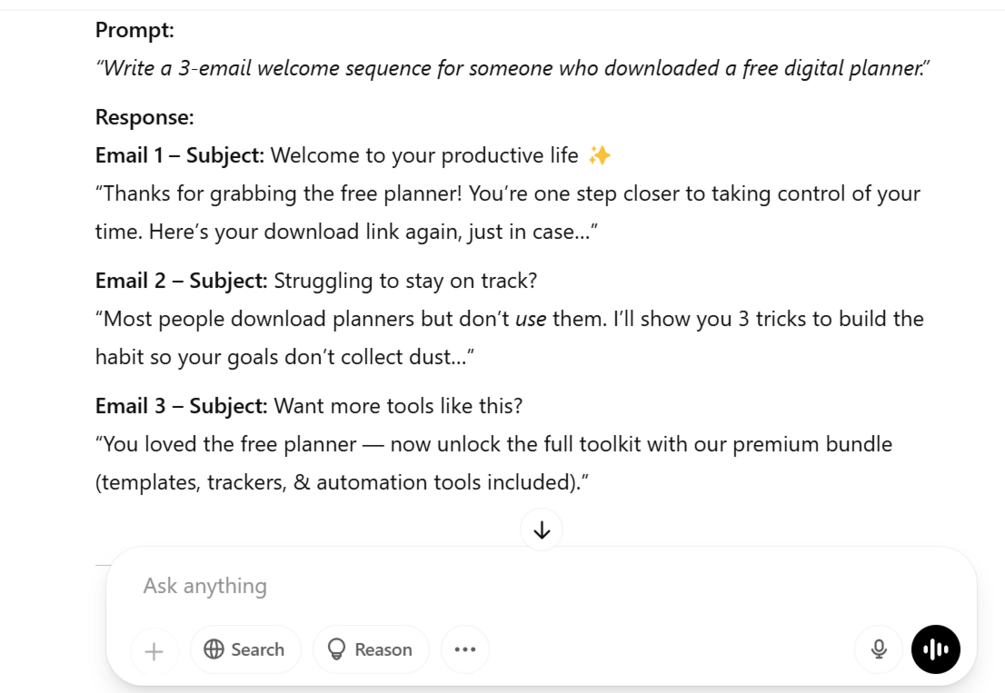This screenshot has width=1005, height=693.
Task: Open the three-dot more options menu
Action: click(465, 650)
